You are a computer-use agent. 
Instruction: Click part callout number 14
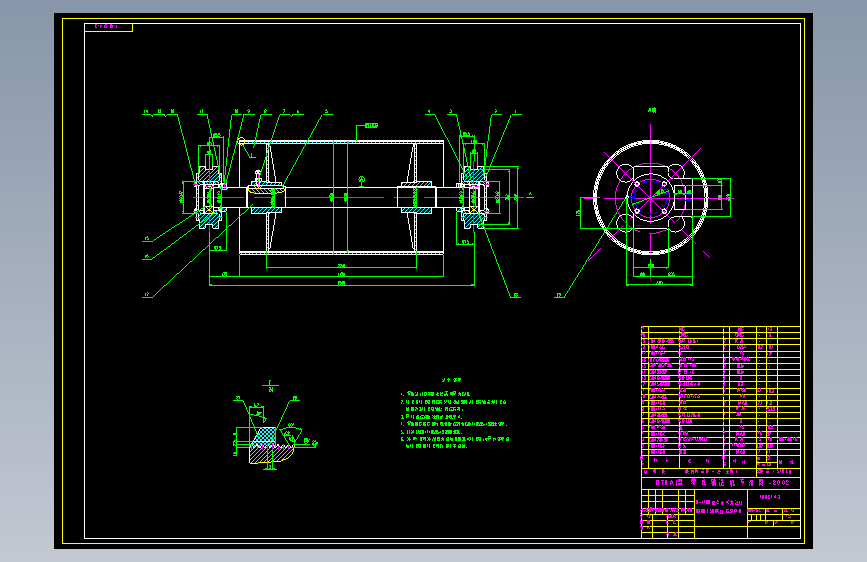pyautogui.click(x=146, y=112)
